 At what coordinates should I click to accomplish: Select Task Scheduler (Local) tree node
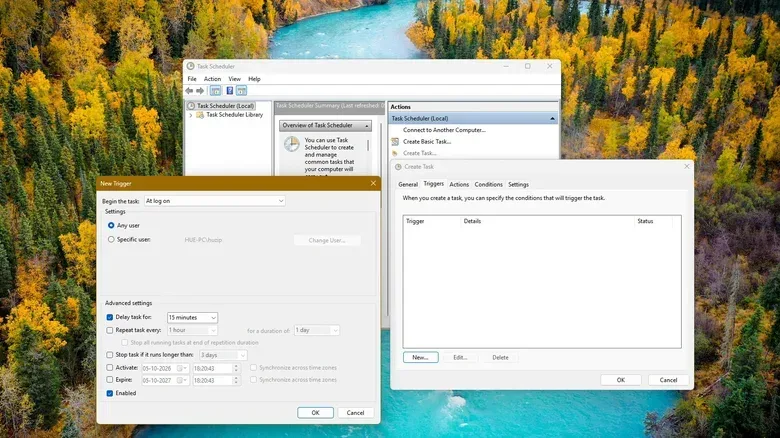click(225, 106)
